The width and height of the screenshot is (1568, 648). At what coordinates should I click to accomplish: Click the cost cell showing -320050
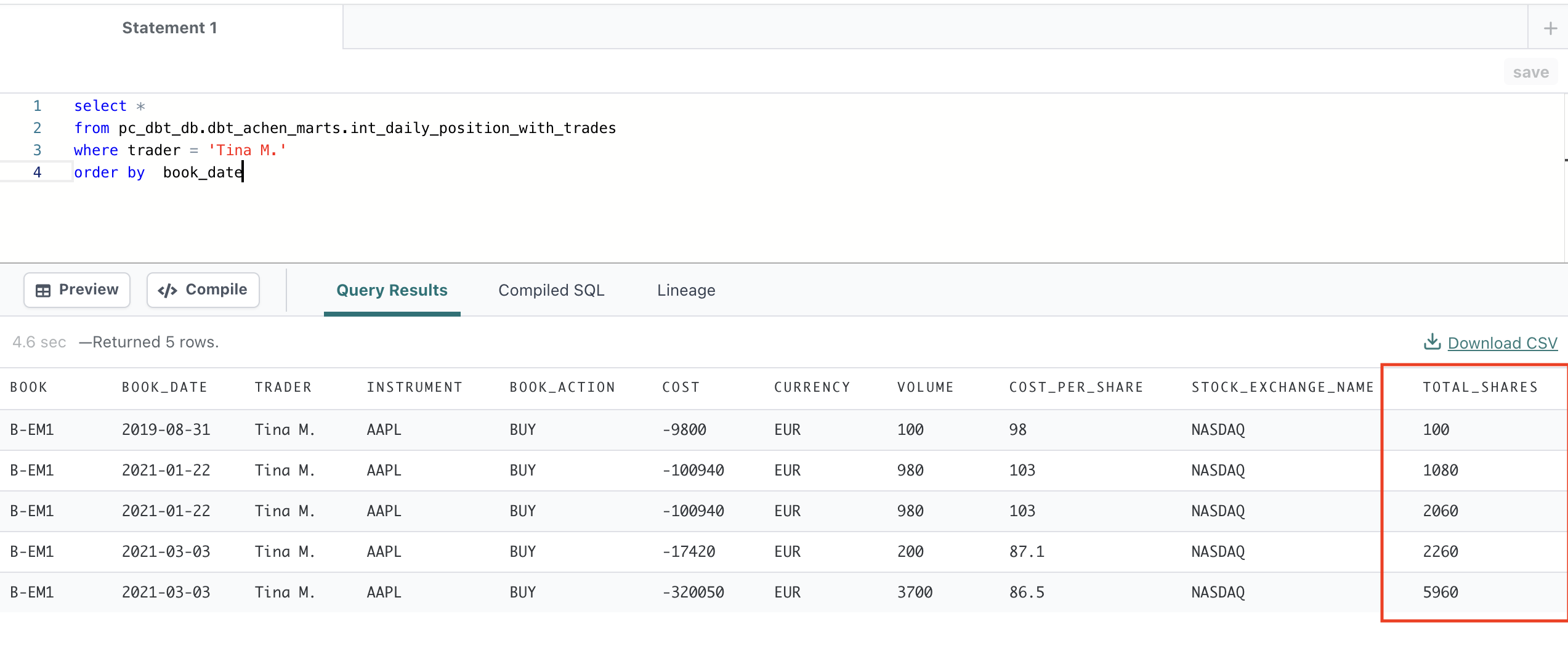tap(692, 592)
